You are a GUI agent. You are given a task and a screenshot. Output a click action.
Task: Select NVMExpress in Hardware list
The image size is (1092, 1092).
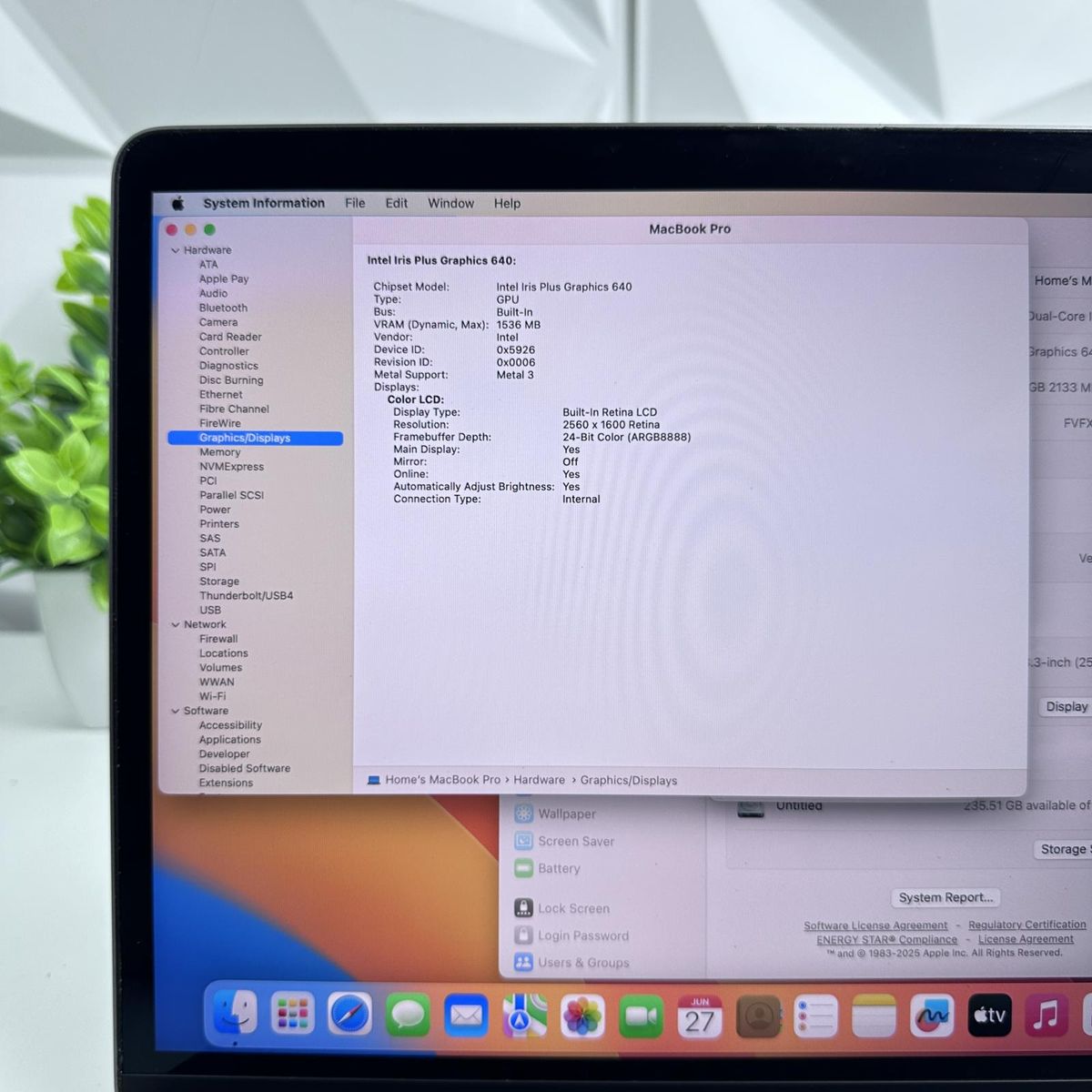point(232,467)
